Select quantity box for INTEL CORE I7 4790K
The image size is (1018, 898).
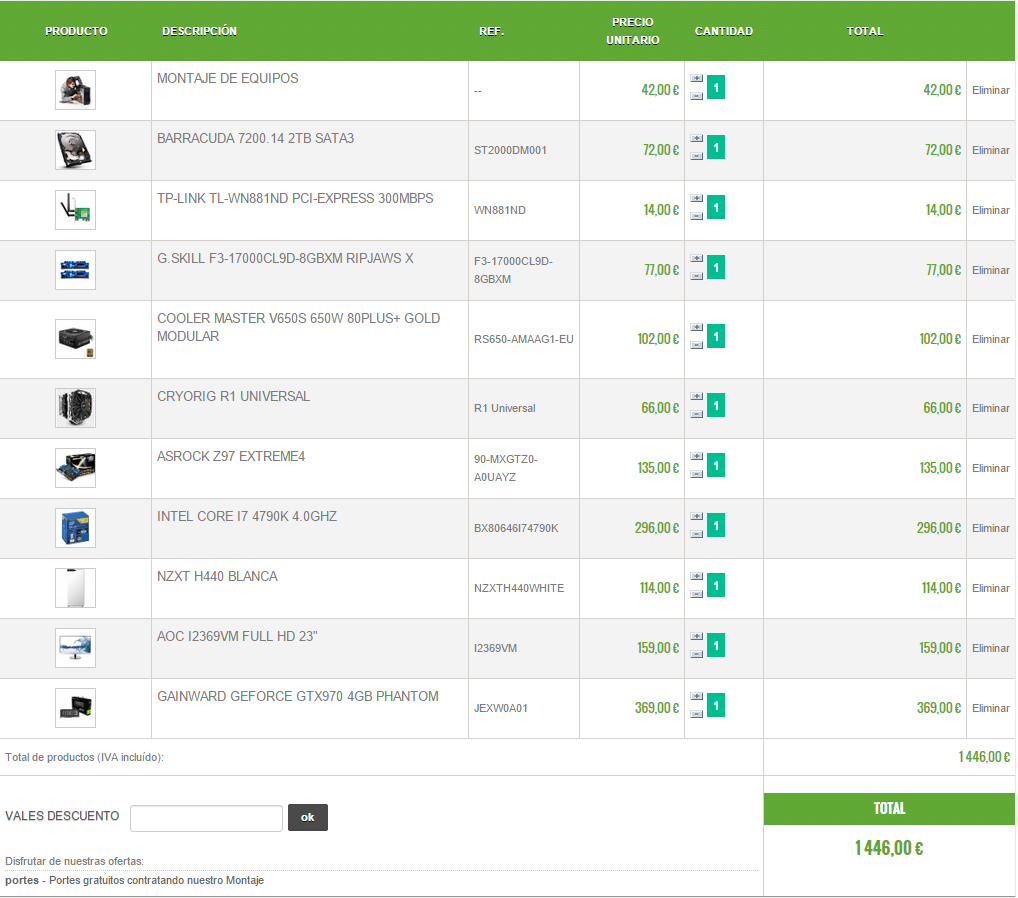pos(715,525)
